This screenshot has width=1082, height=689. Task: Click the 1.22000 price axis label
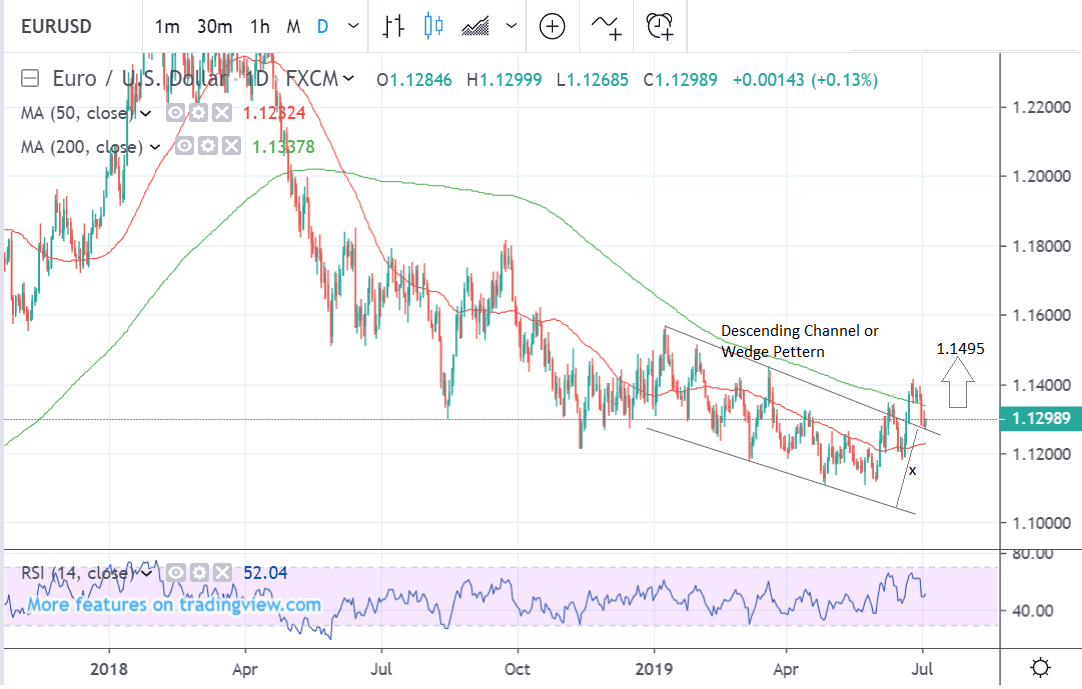tap(1041, 107)
